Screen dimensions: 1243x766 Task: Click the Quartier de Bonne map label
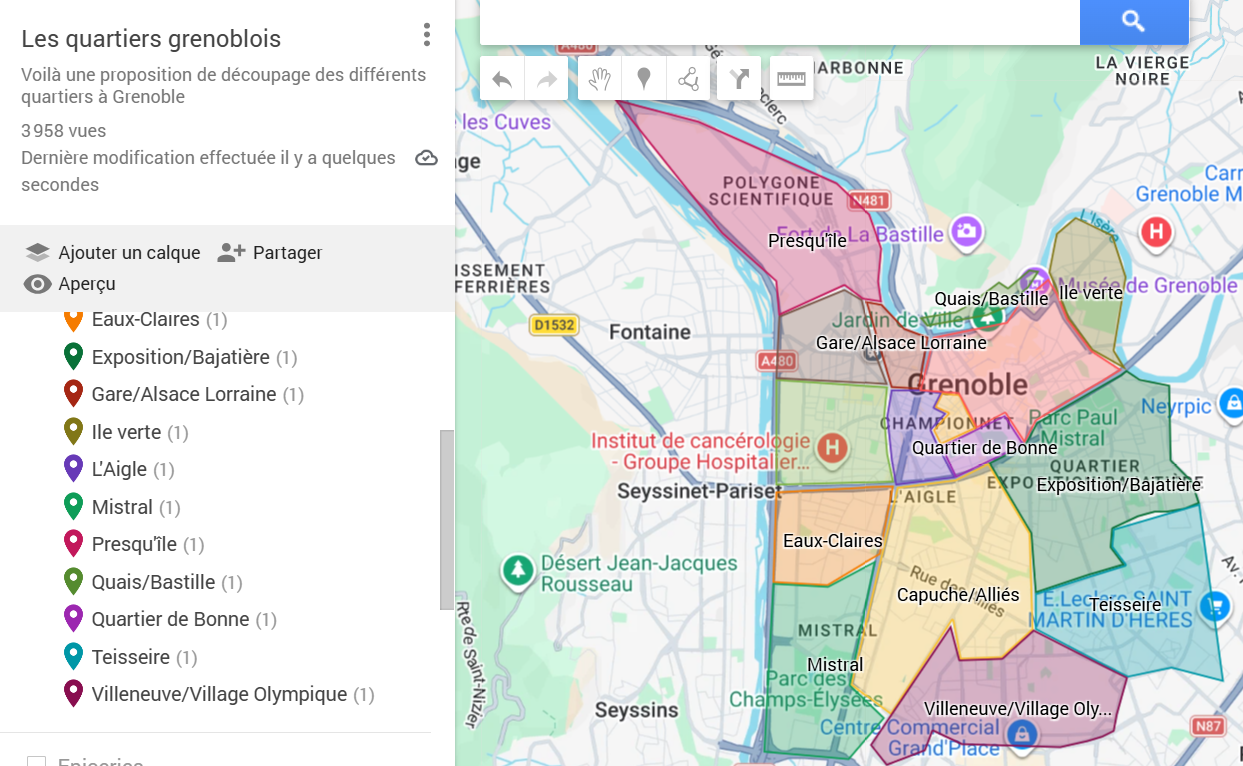[x=984, y=448]
